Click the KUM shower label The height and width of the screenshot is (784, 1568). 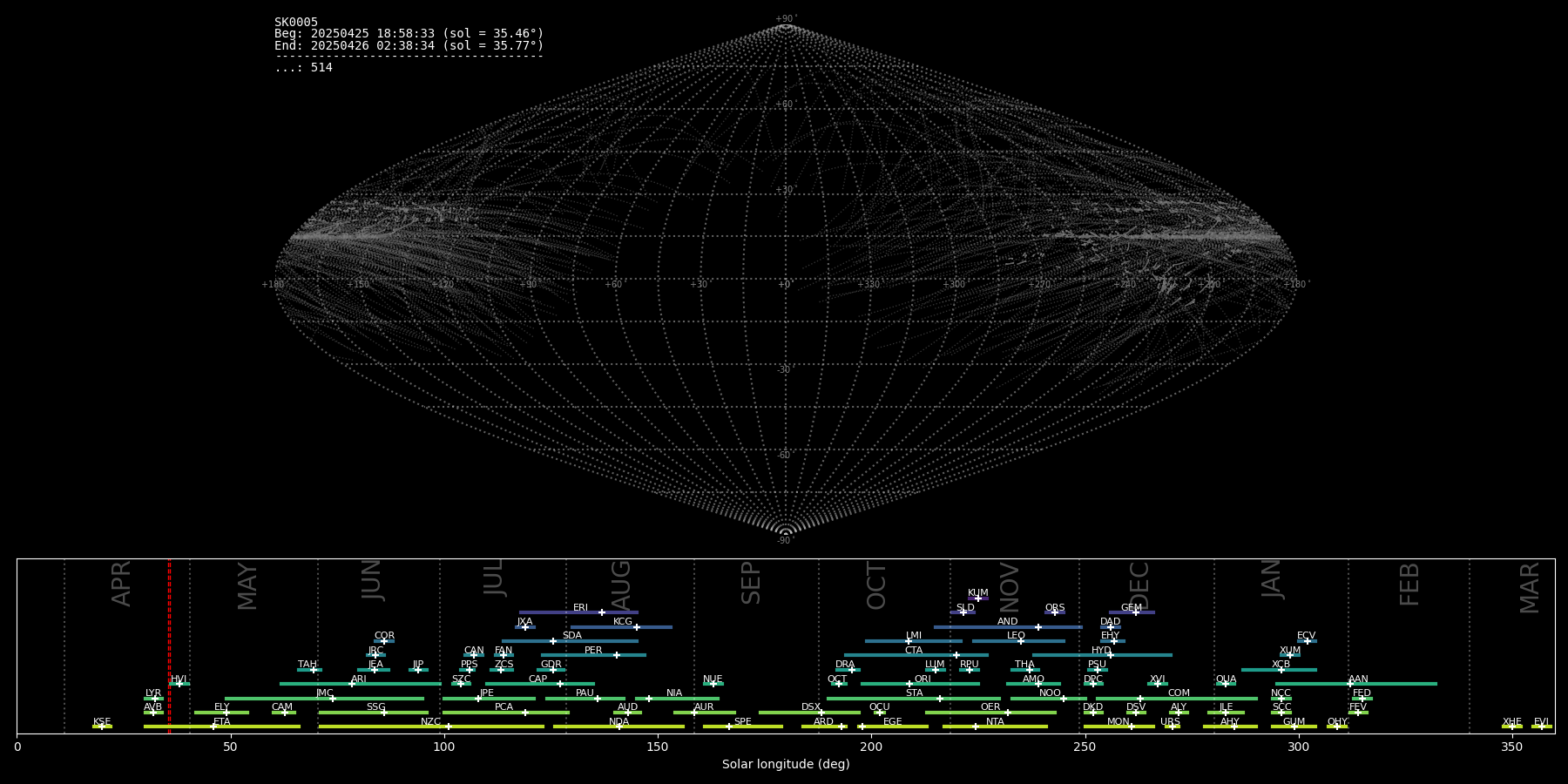pos(978,593)
